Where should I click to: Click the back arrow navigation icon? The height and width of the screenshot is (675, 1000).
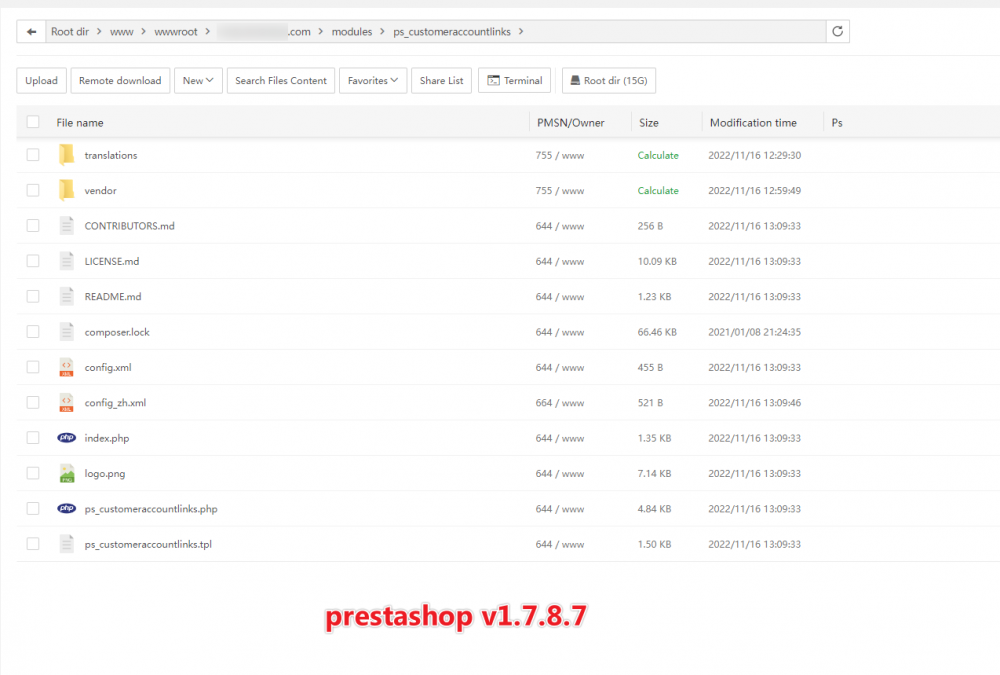click(x=30, y=31)
